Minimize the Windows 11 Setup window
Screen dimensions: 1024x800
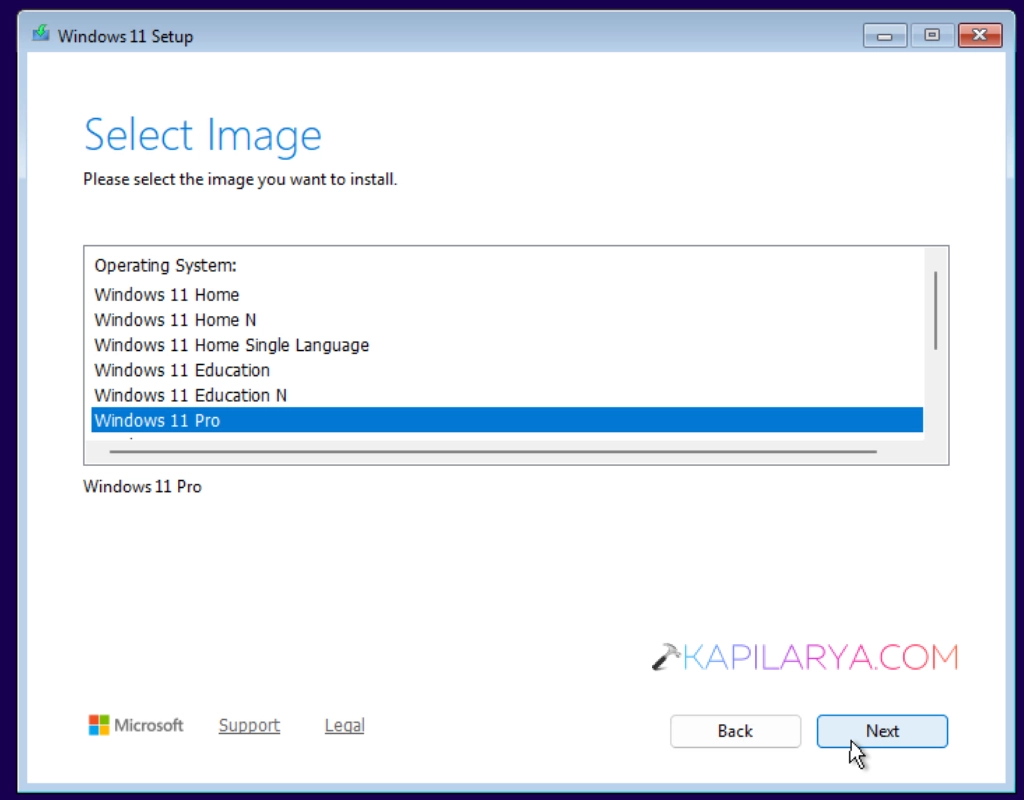point(884,36)
